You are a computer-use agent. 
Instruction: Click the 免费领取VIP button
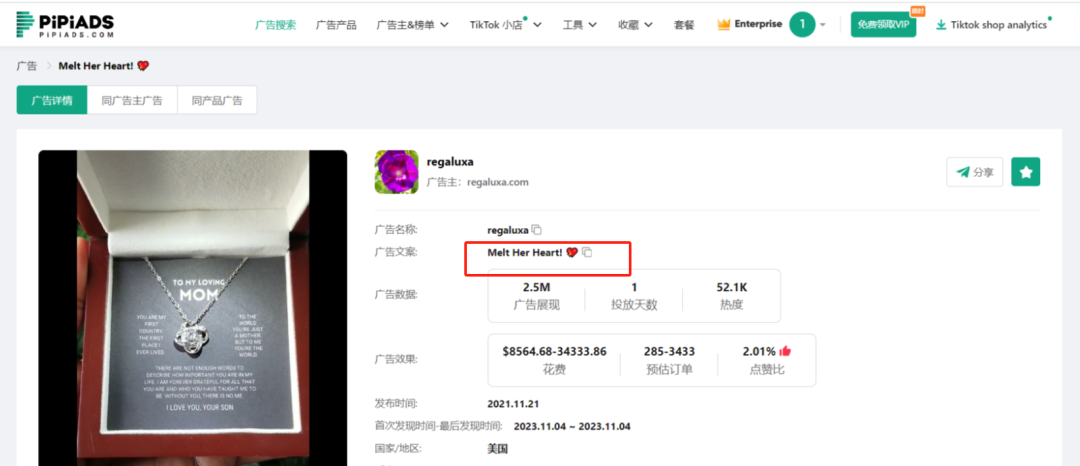pos(884,24)
